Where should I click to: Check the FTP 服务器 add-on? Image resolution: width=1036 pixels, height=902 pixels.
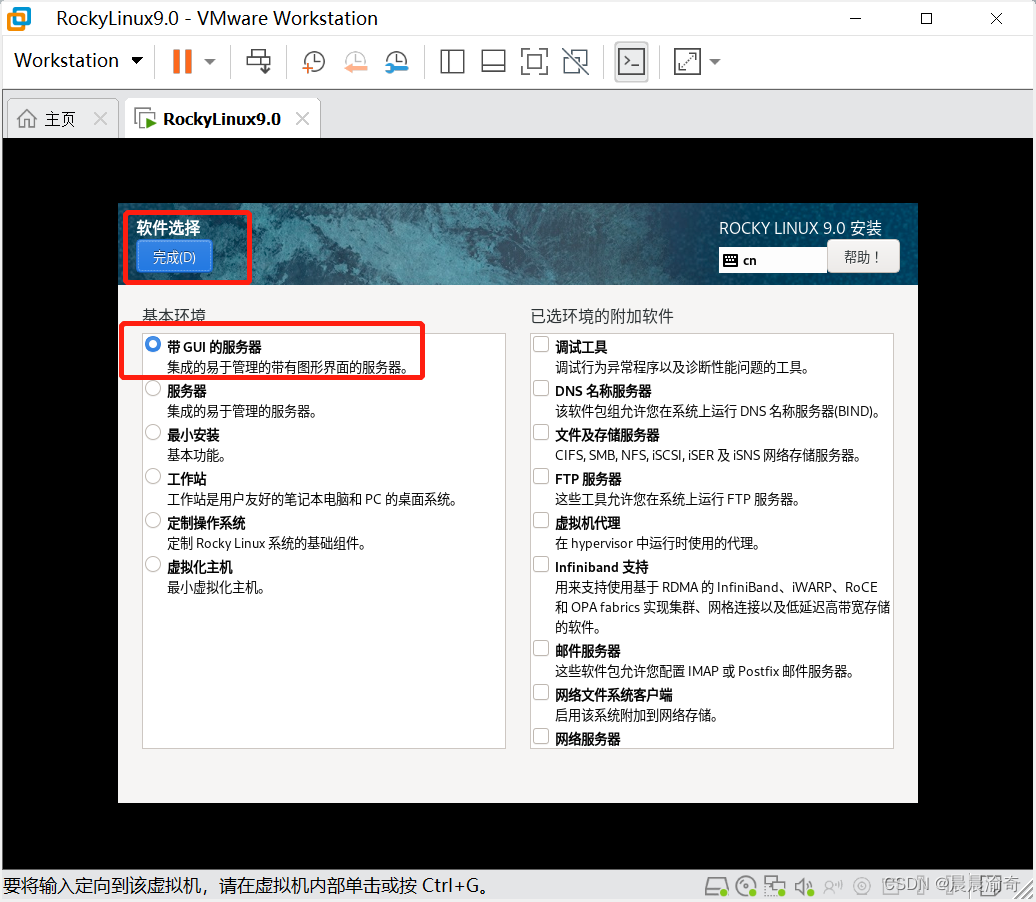click(541, 476)
